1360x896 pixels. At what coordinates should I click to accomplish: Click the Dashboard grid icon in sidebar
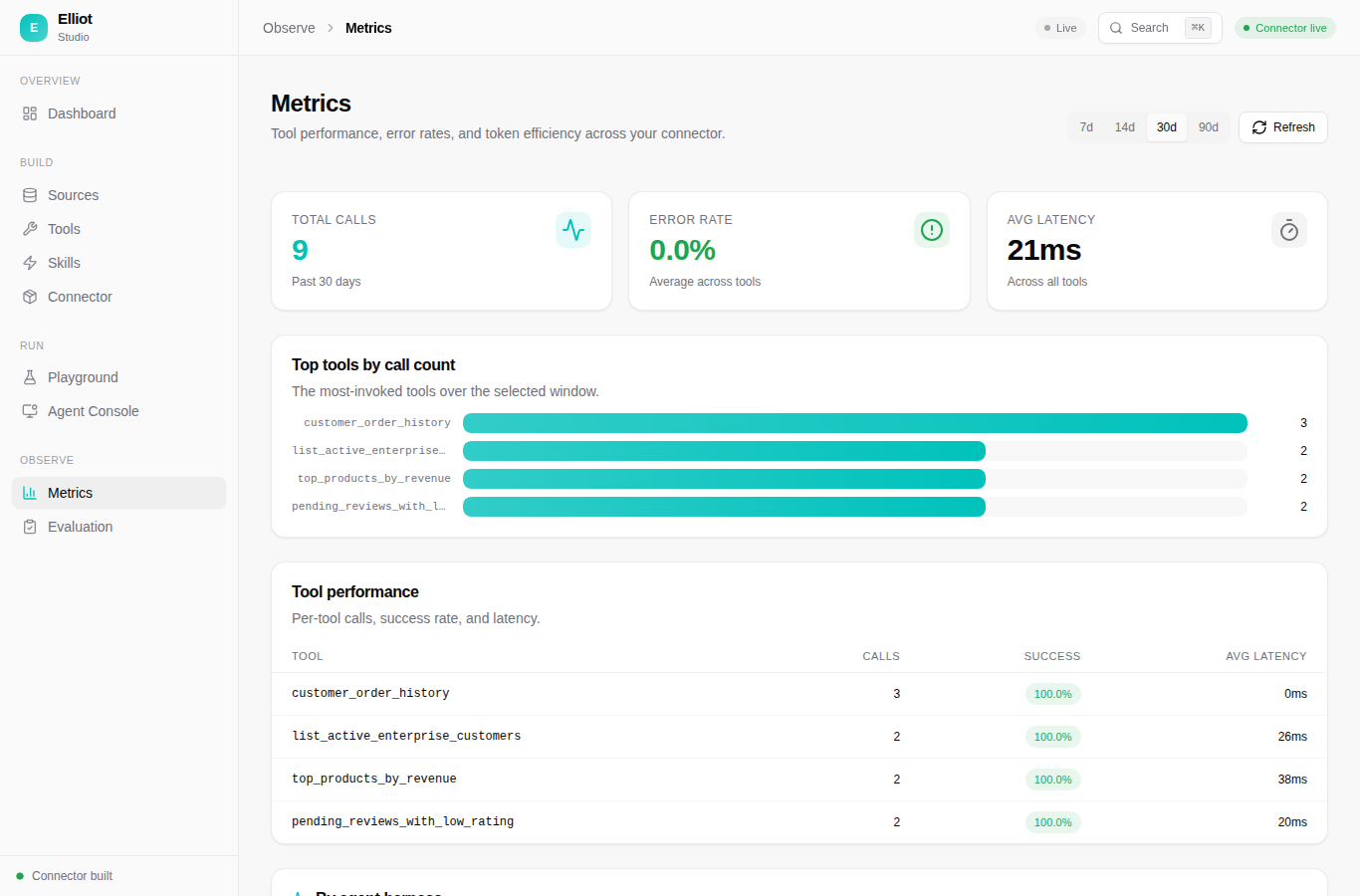click(x=30, y=113)
